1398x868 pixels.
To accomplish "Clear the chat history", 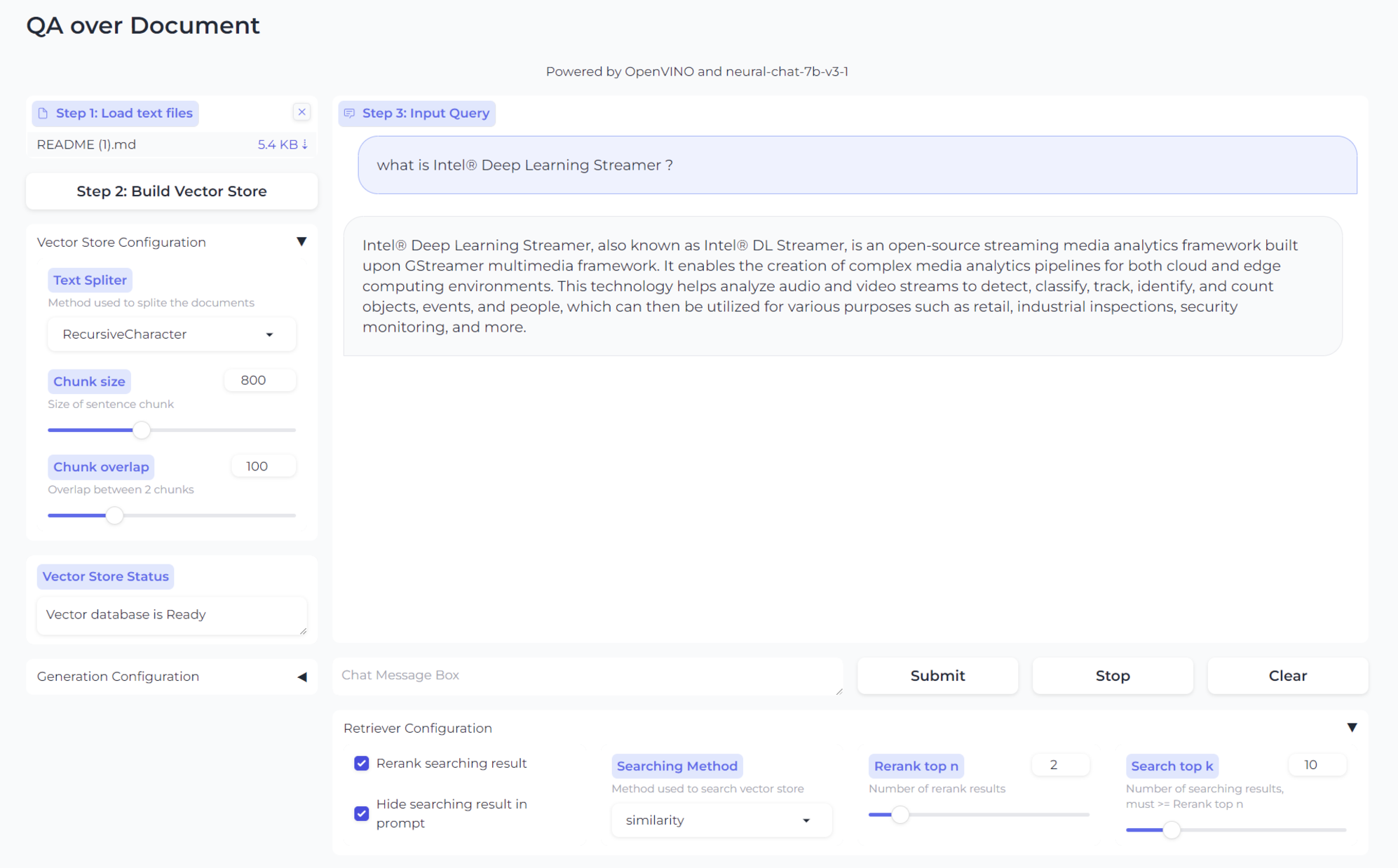I will (x=1287, y=676).
